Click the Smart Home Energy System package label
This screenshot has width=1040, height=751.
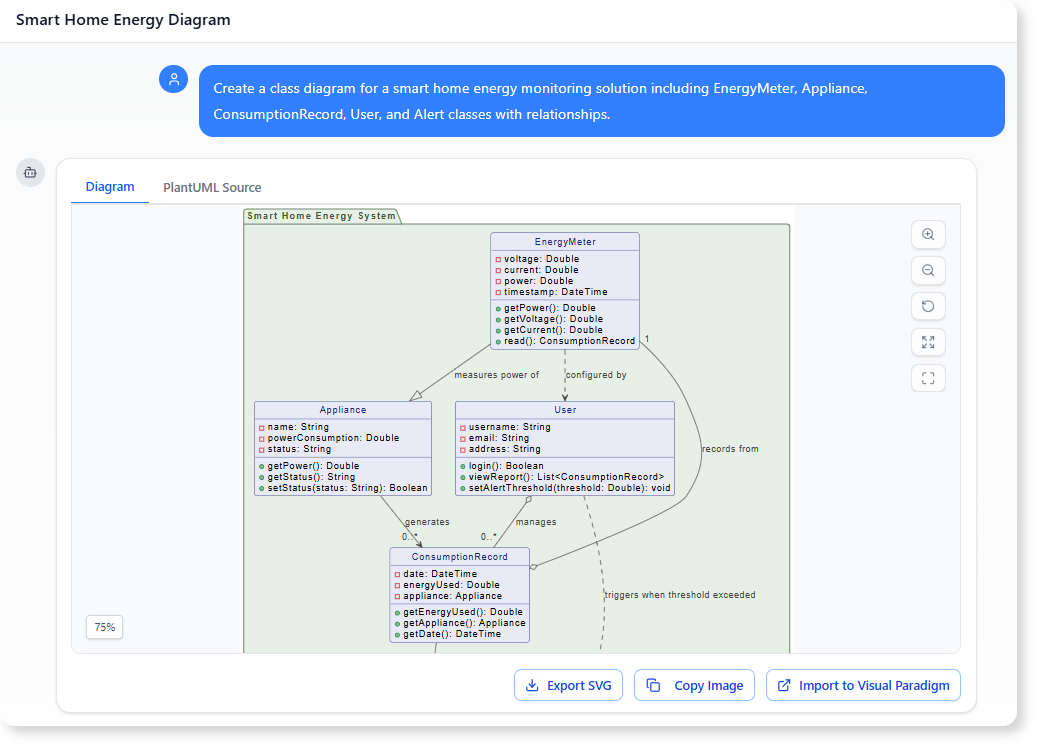(x=318, y=215)
